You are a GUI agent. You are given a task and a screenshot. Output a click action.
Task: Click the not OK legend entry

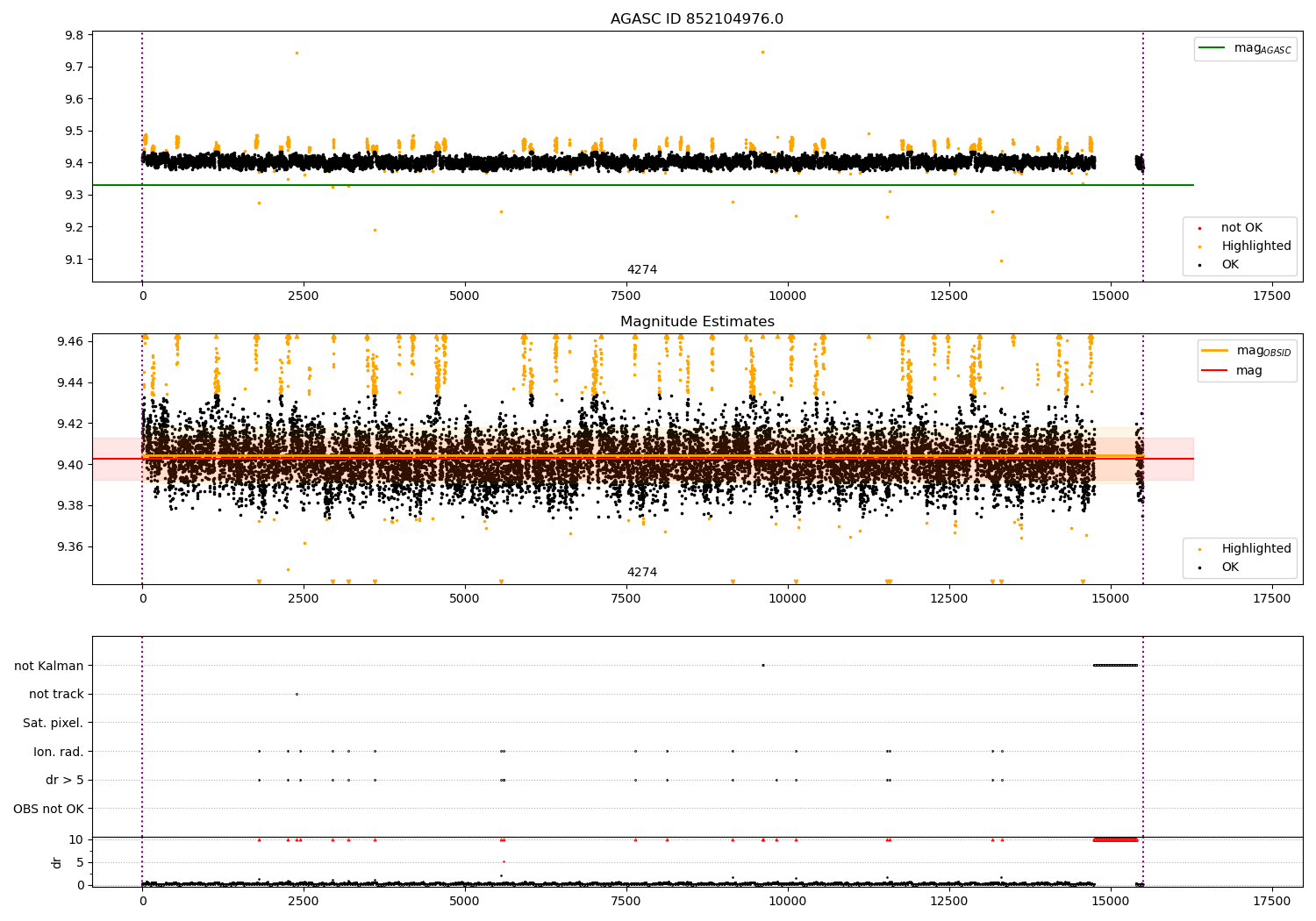point(1241,228)
